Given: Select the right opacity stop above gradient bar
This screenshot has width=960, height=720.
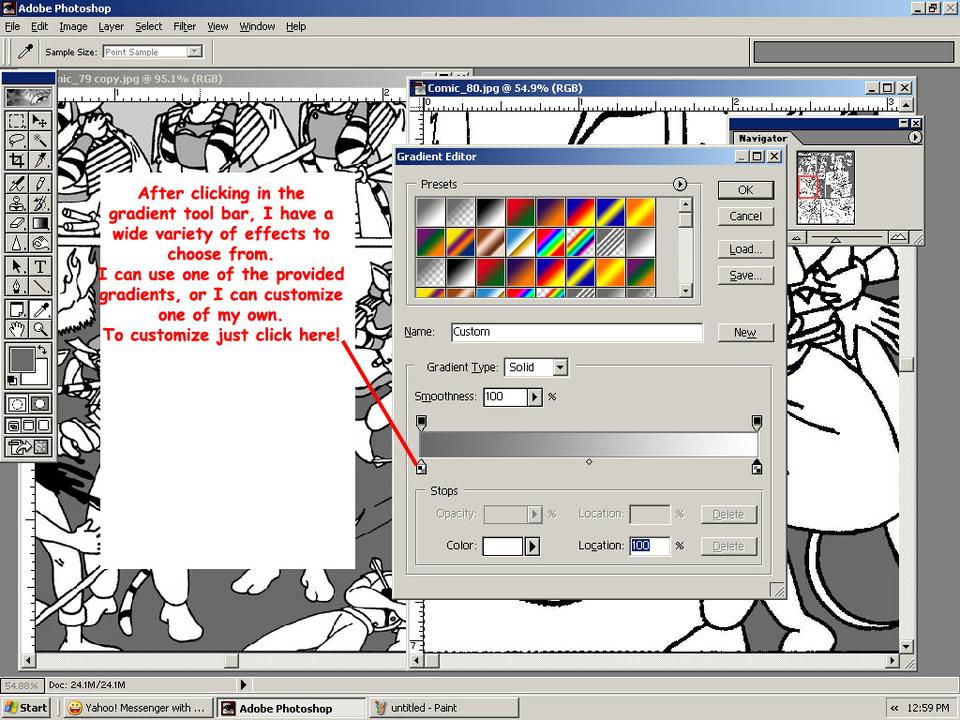Looking at the screenshot, I should click(757, 422).
